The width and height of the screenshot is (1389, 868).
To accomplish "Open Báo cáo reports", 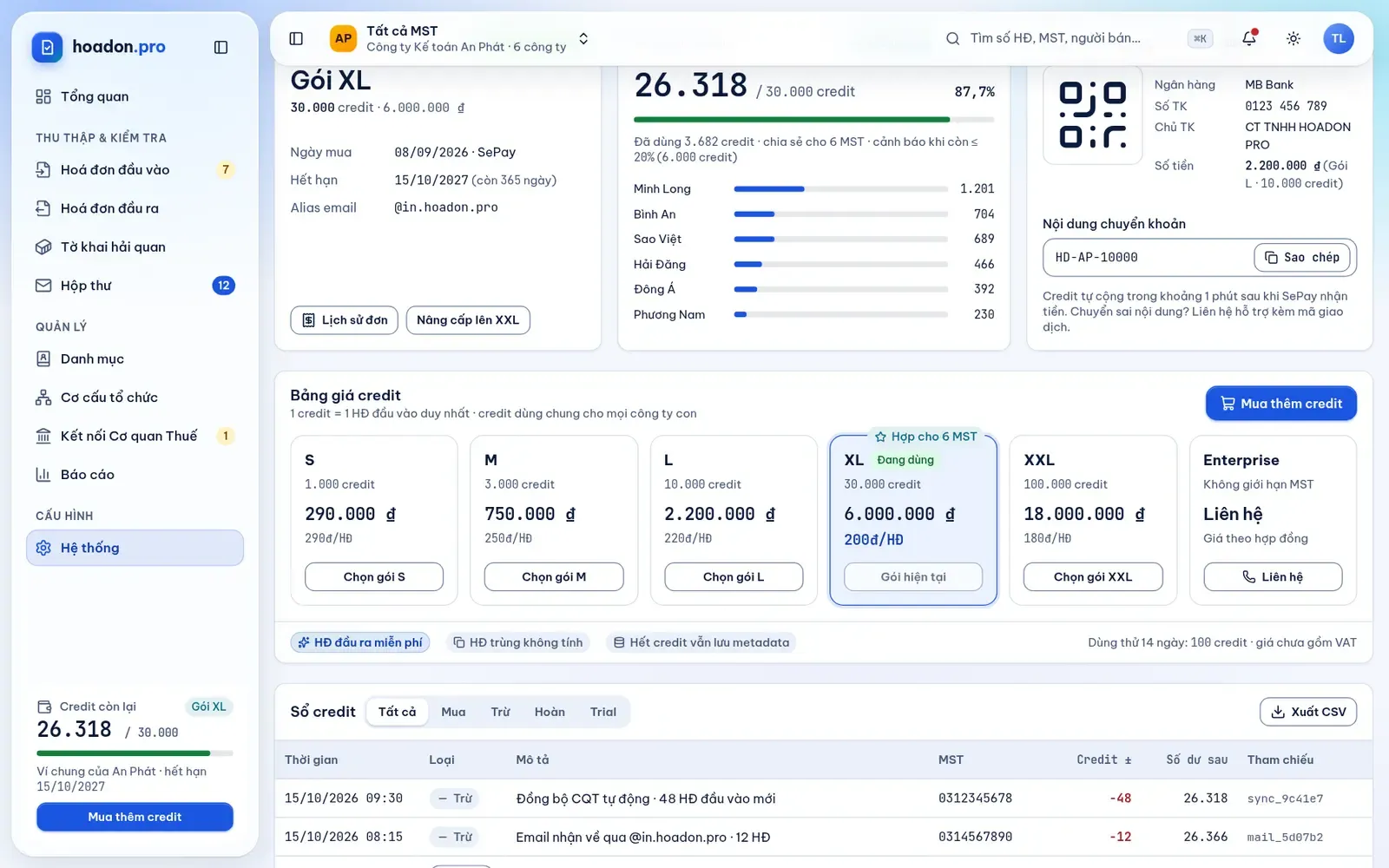I will [x=135, y=474].
